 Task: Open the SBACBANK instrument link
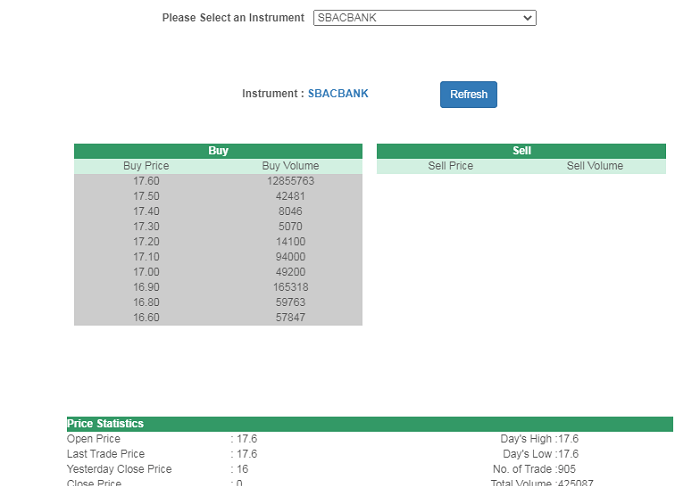(x=338, y=94)
